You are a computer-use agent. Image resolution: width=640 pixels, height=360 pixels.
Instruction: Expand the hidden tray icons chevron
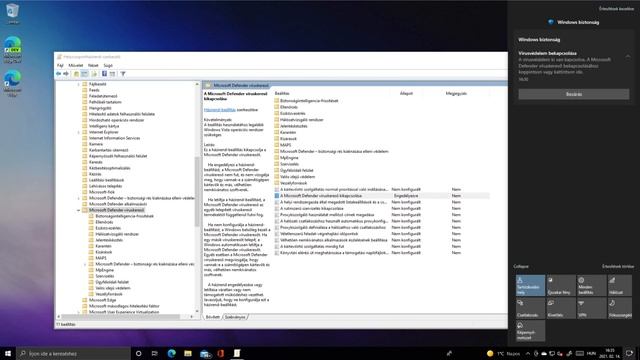point(528,353)
